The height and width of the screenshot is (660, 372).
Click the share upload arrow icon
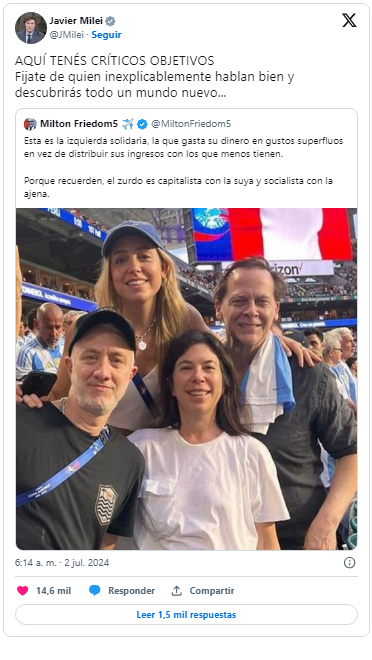[x=176, y=591]
